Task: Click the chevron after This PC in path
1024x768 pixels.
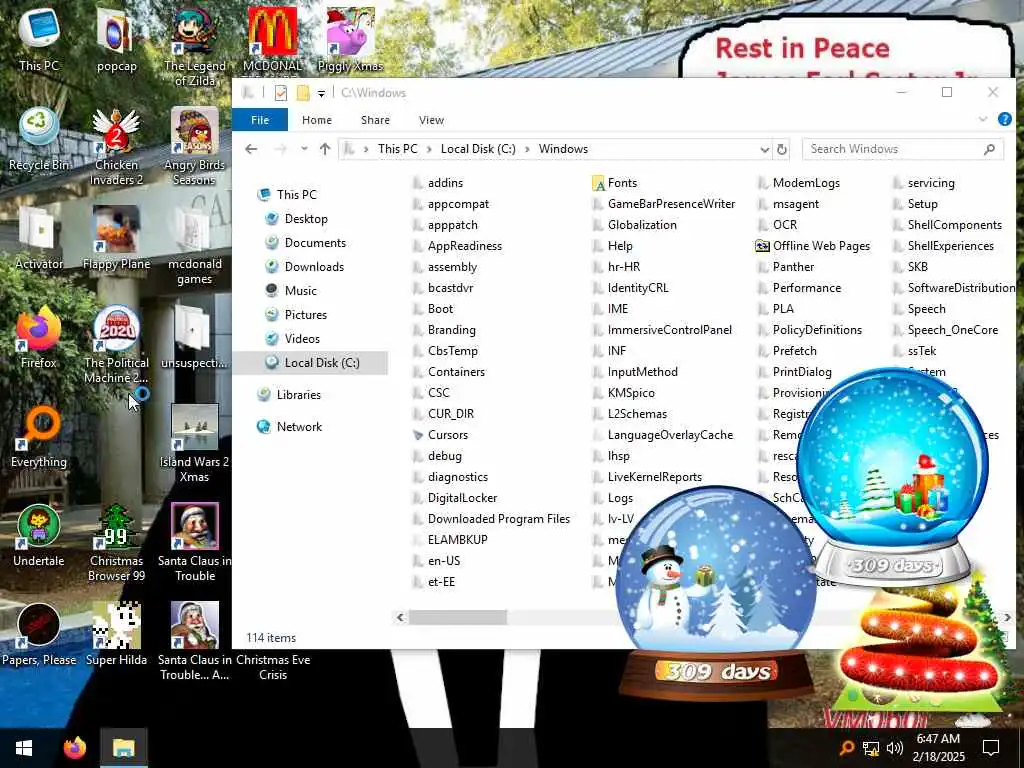Action: pyautogui.click(x=429, y=150)
